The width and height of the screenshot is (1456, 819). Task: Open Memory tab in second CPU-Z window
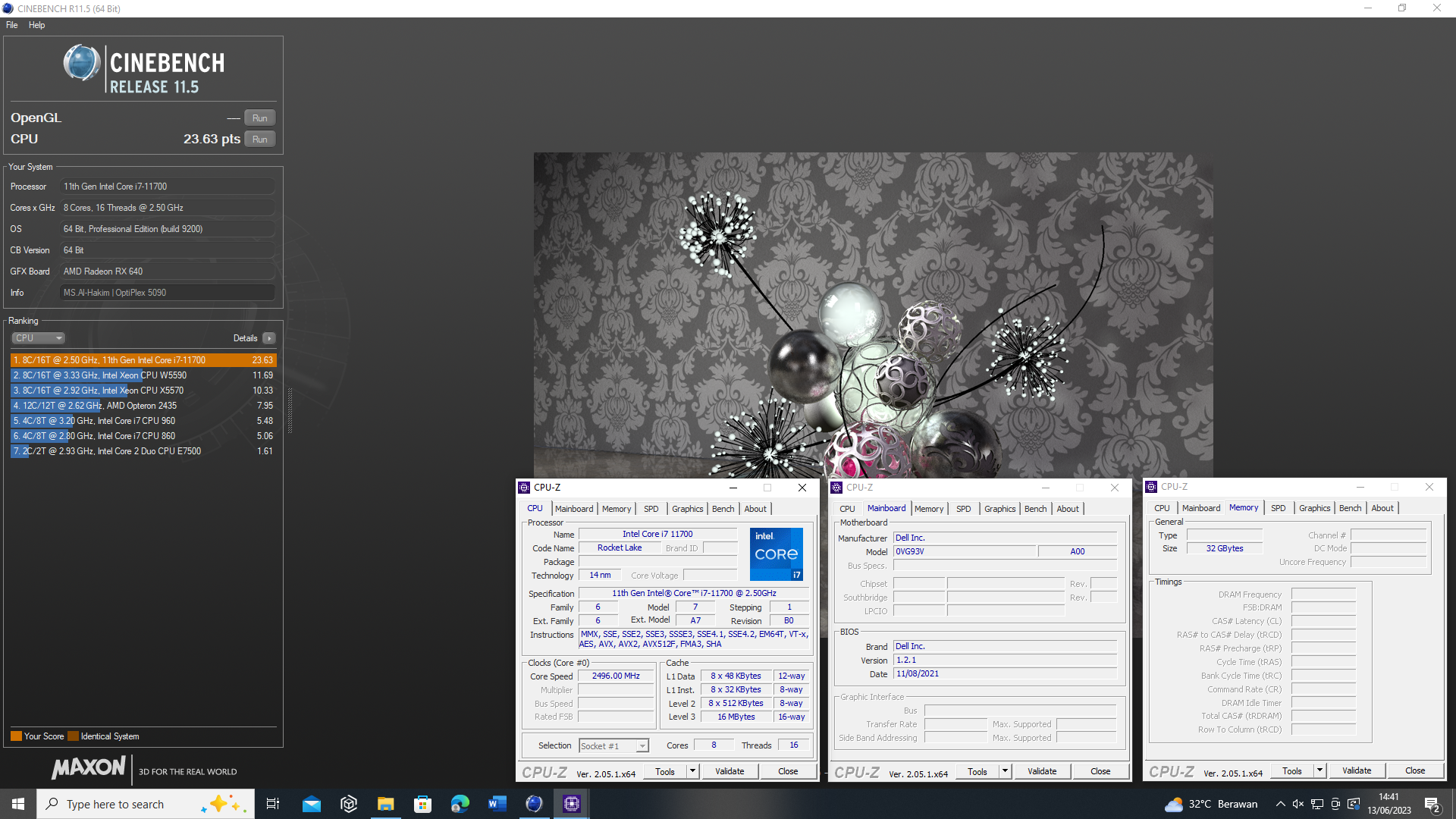tap(929, 509)
